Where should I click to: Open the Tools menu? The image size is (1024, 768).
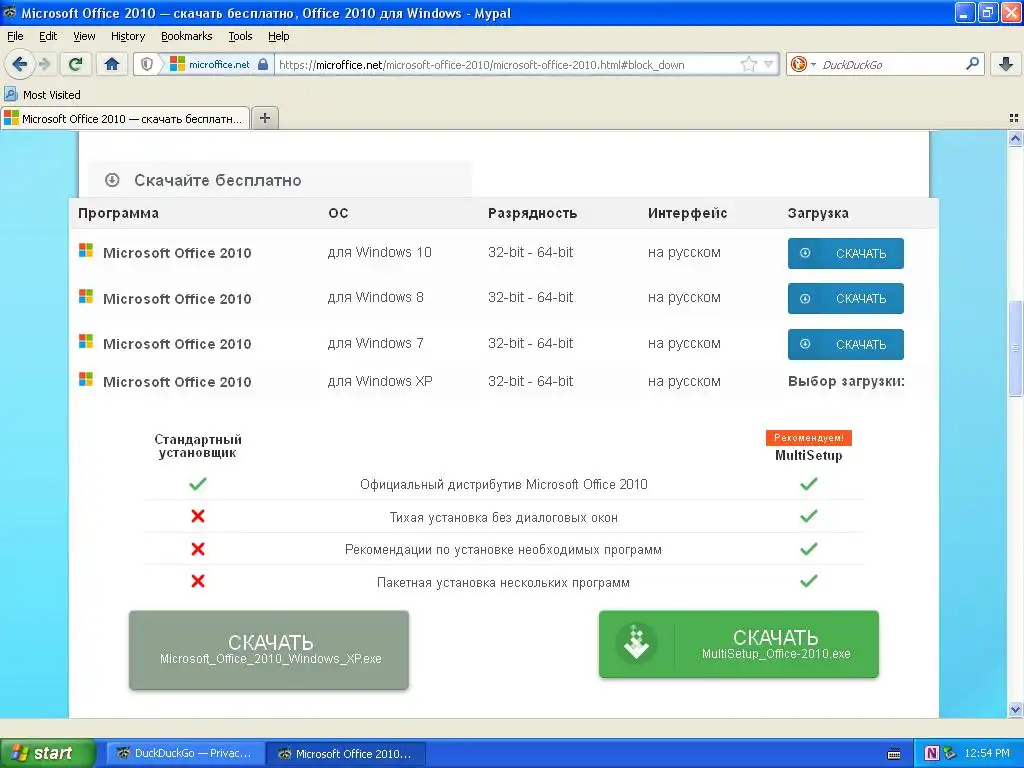[x=240, y=36]
